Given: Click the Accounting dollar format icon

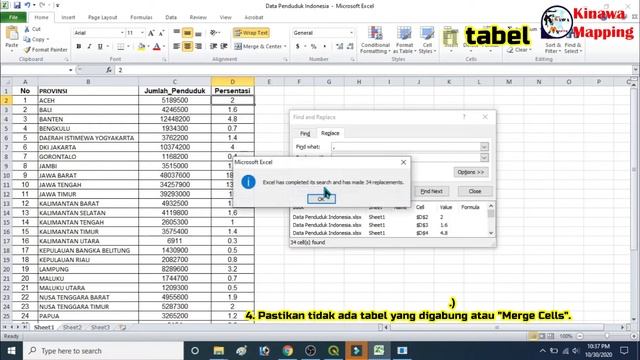Looking at the screenshot, I should pyautogui.click(x=298, y=47).
